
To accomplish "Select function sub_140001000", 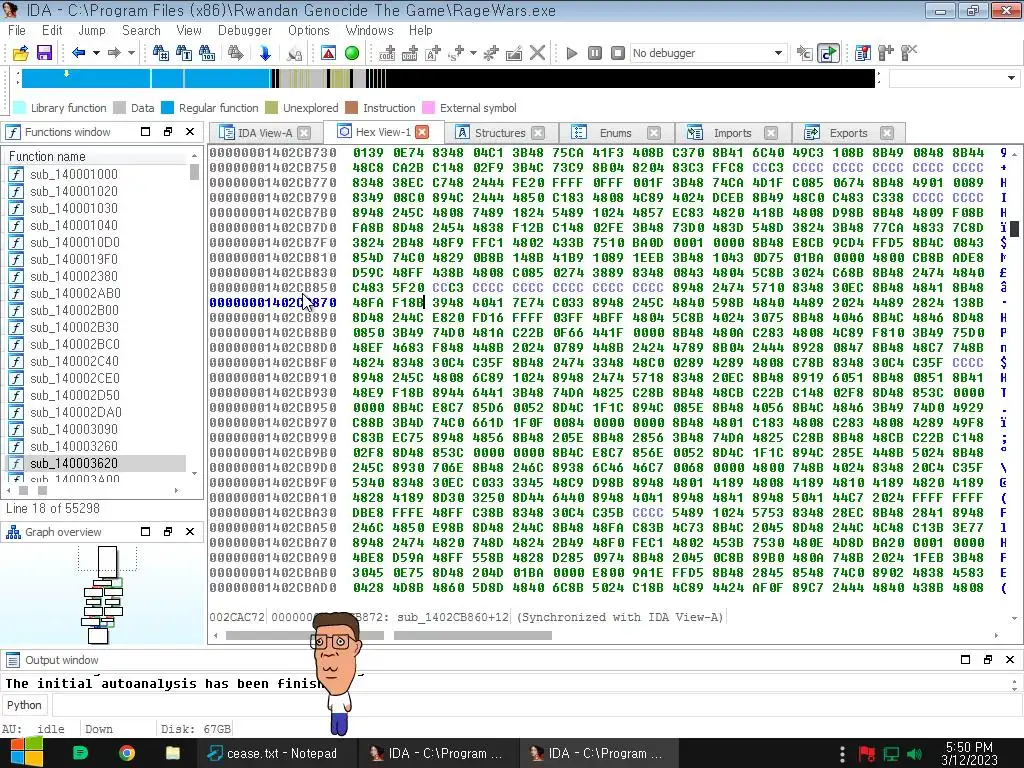I will 74,174.
